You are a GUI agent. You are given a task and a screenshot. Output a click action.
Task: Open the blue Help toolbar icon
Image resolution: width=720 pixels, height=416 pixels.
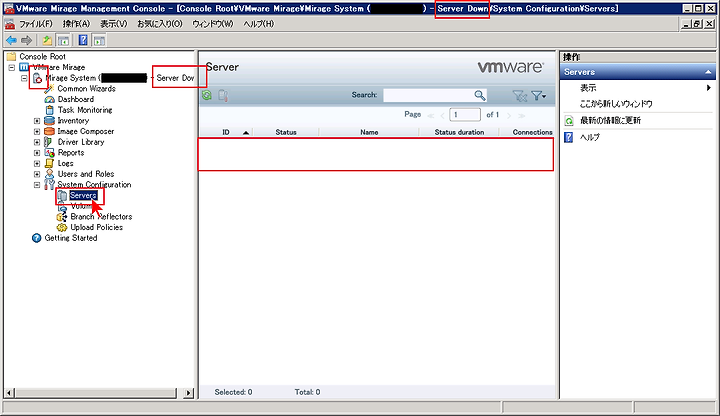point(83,40)
